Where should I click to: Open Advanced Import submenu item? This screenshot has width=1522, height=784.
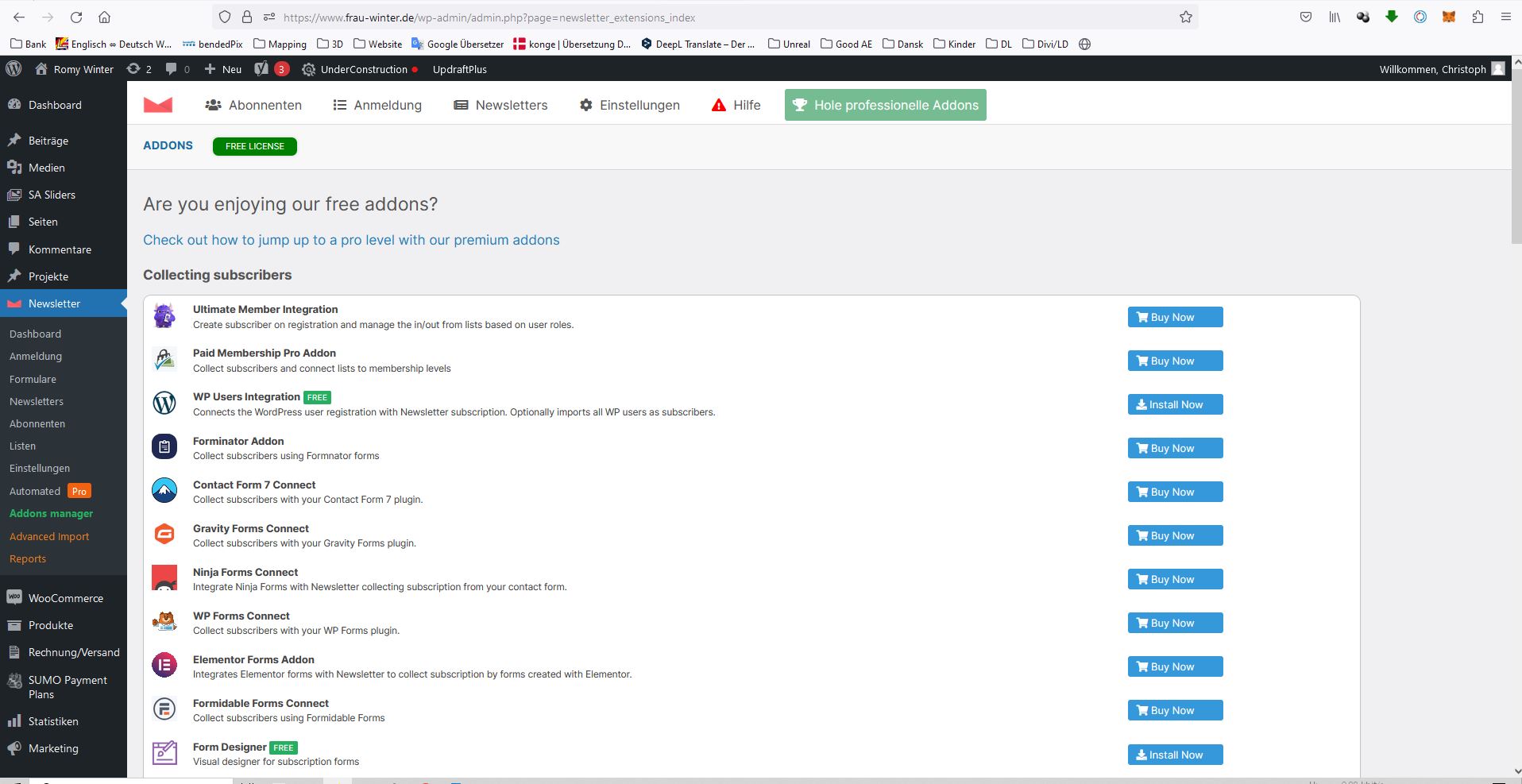pos(49,536)
